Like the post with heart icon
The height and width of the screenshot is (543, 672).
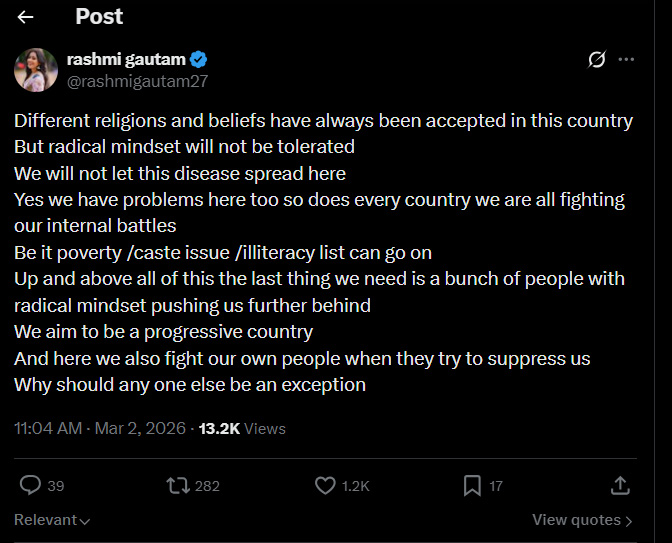325,486
